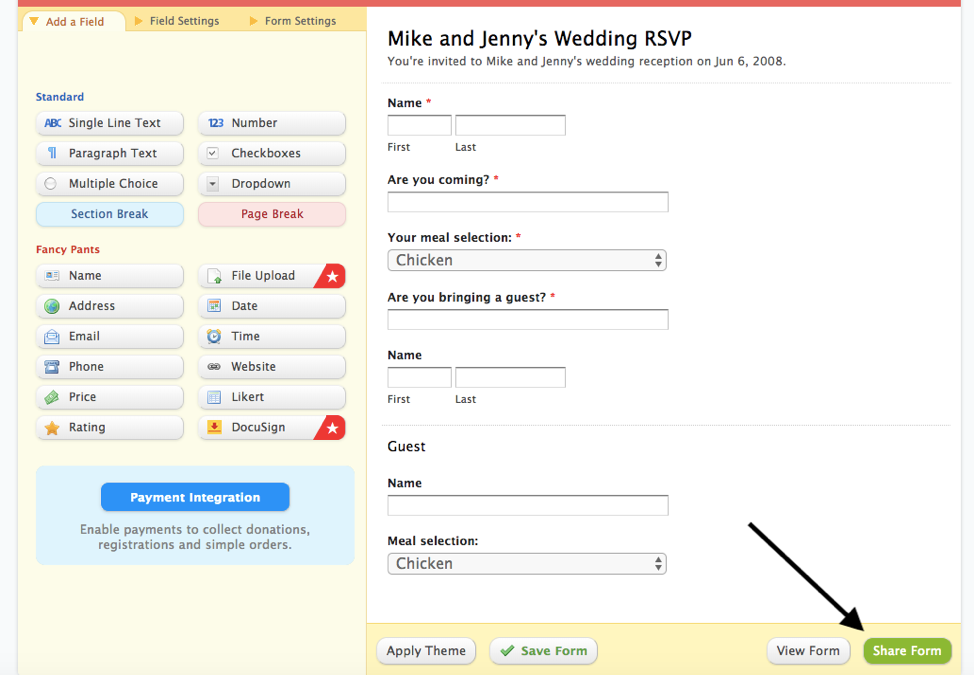Click View Form button

click(808, 651)
